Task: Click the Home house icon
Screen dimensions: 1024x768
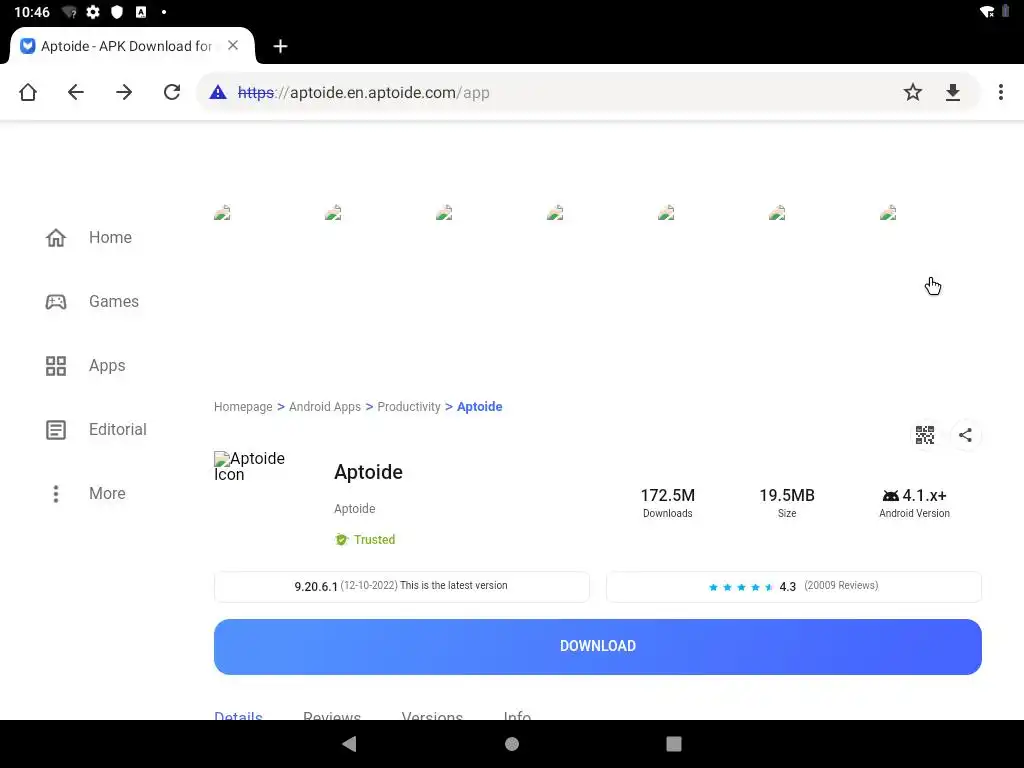Action: (x=56, y=237)
